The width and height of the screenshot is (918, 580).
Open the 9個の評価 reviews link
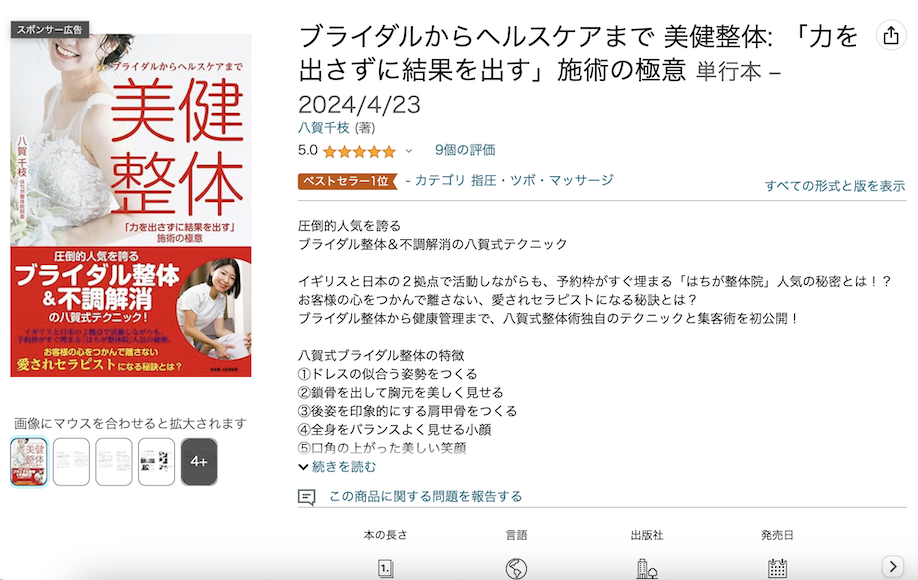tap(465, 150)
